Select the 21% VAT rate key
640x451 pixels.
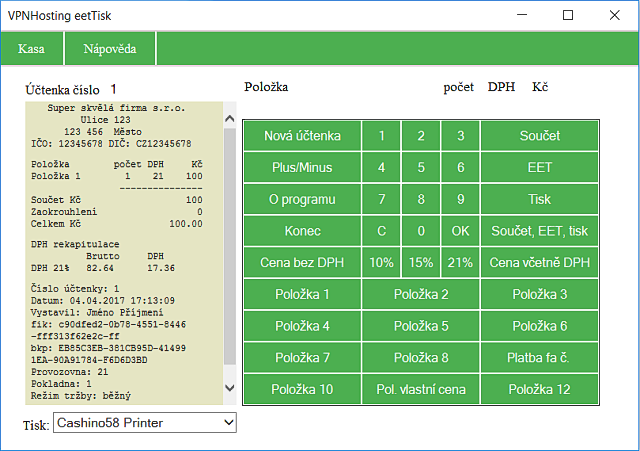(x=460, y=262)
